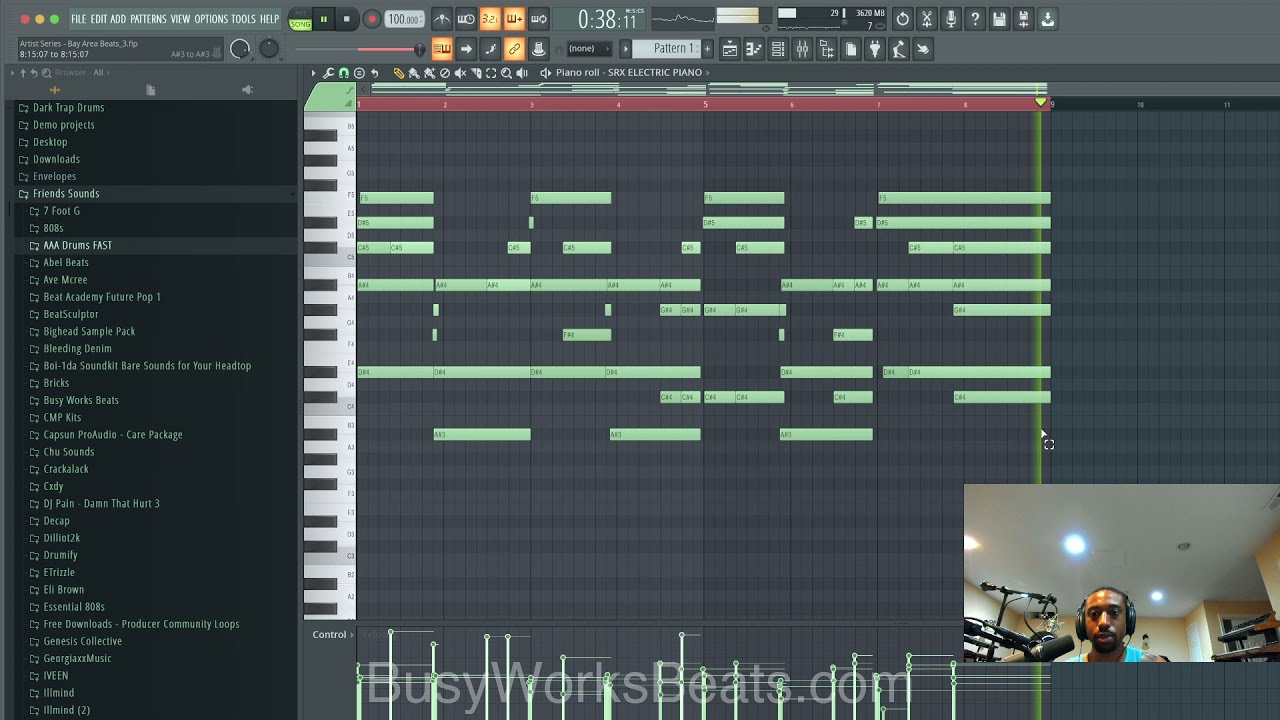This screenshot has height=720, width=1280.
Task: Open piano roll wrench tools menu
Action: click(328, 73)
